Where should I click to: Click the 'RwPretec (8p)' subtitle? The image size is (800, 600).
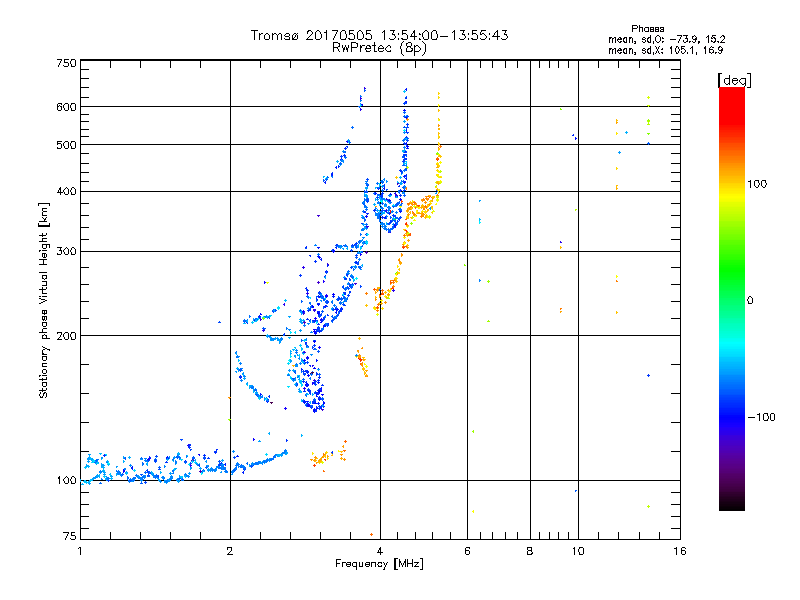pyautogui.click(x=379, y=48)
